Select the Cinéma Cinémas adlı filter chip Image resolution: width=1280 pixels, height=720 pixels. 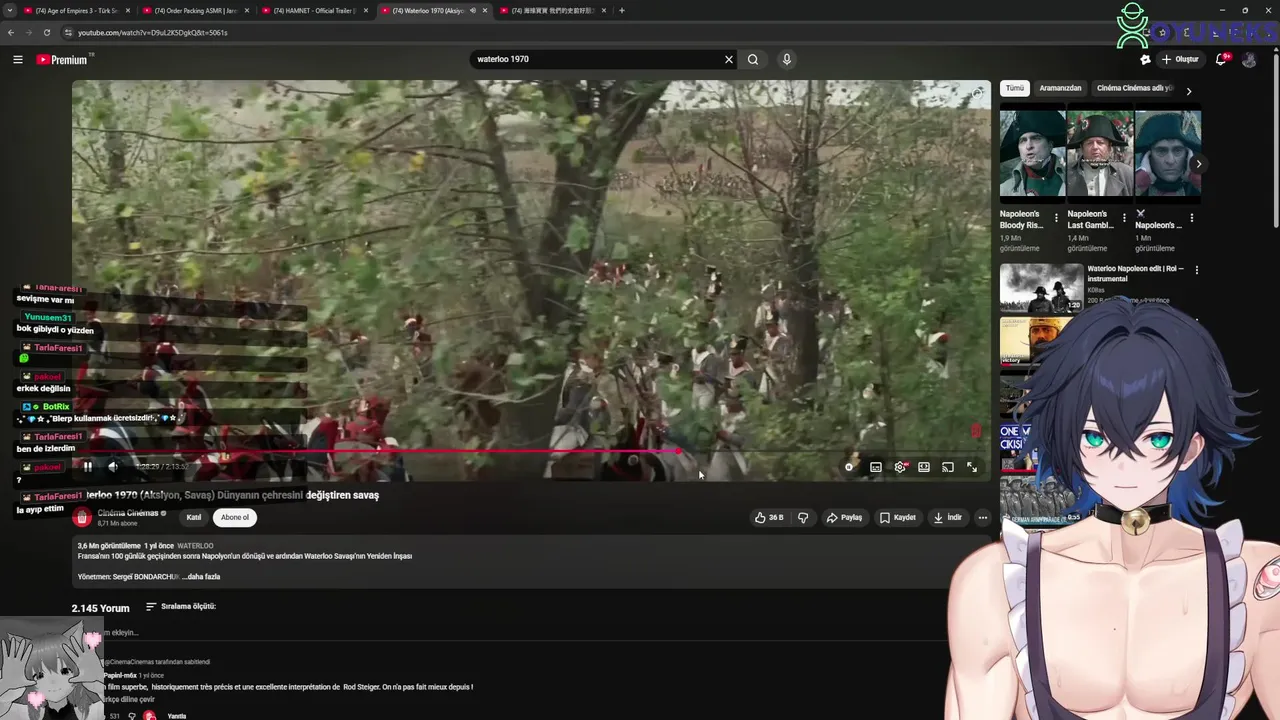click(x=1135, y=88)
